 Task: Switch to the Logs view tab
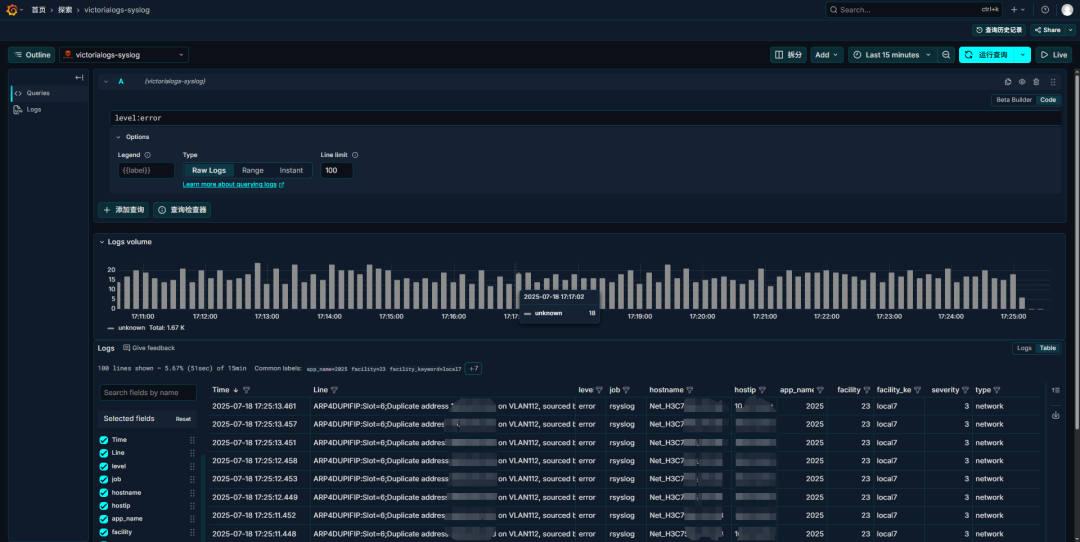pos(1024,348)
